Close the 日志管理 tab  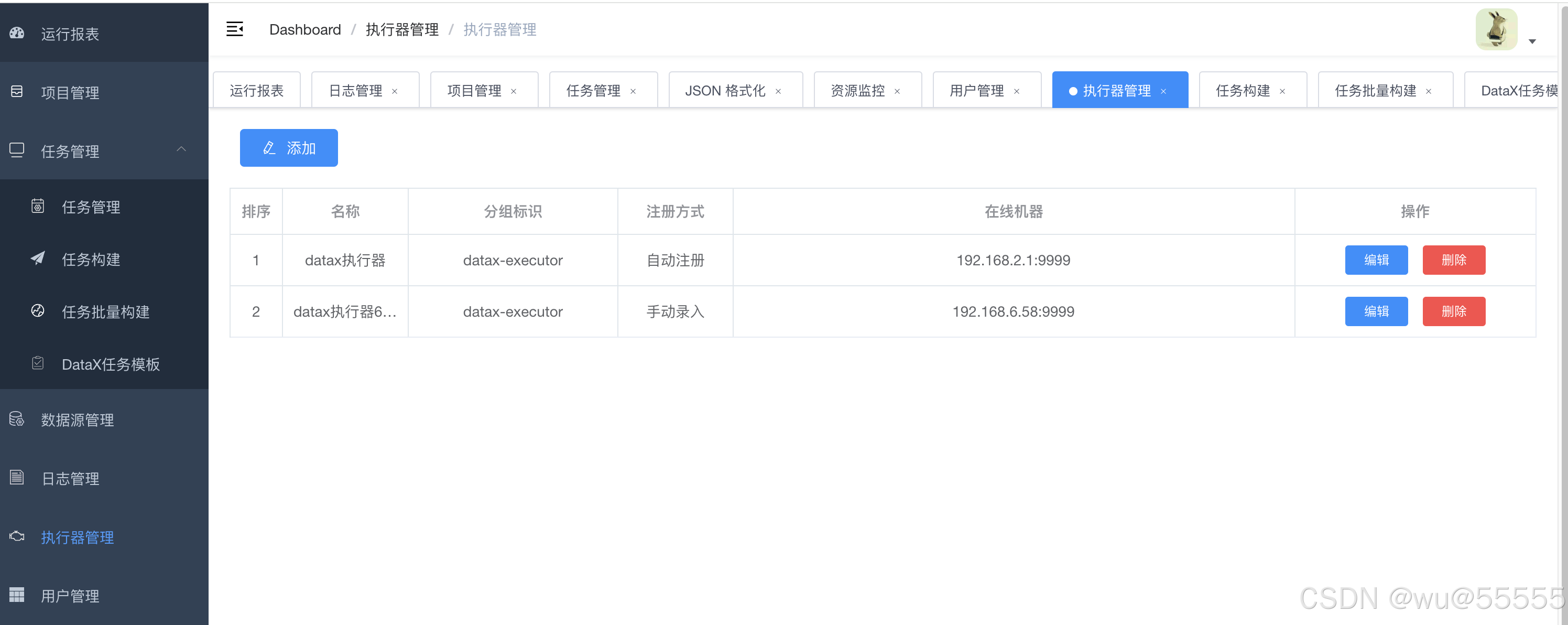point(395,91)
